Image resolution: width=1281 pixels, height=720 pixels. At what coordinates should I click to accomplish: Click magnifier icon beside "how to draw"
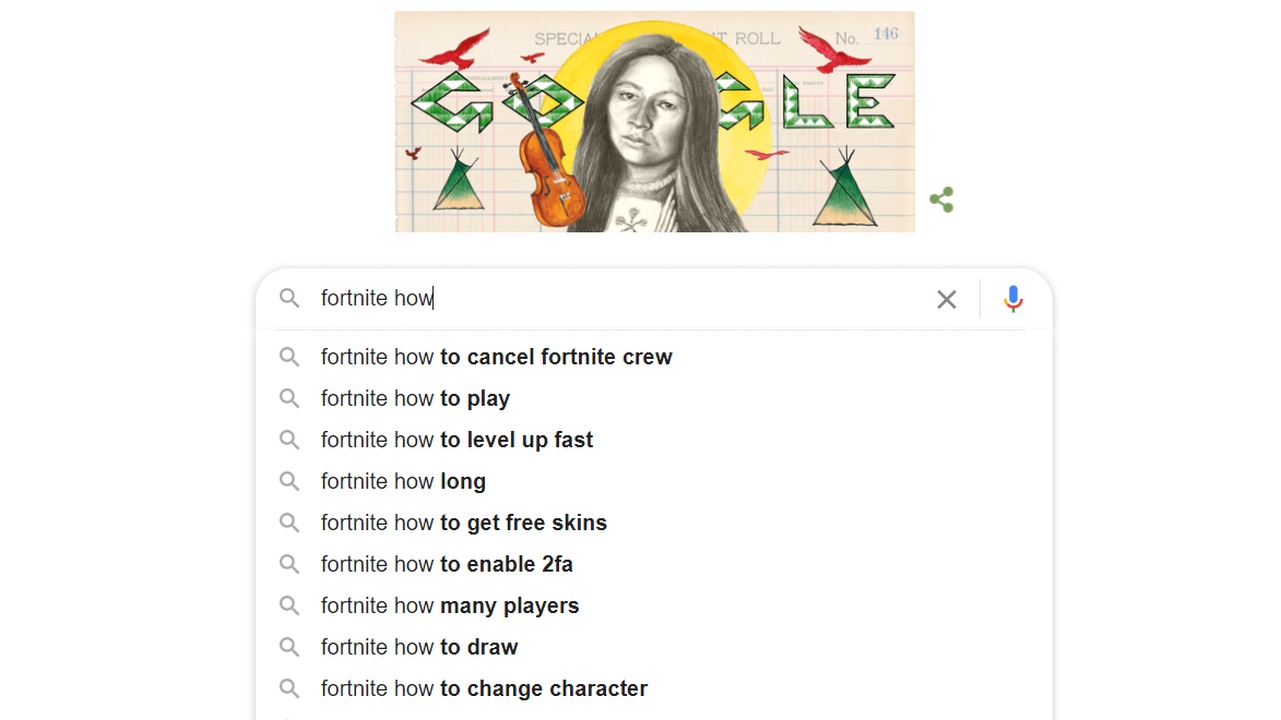[x=290, y=647]
